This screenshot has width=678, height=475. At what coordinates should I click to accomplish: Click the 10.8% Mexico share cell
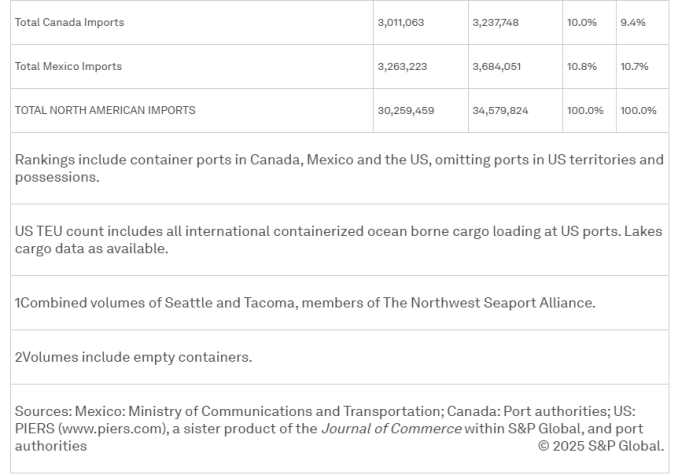(x=582, y=67)
